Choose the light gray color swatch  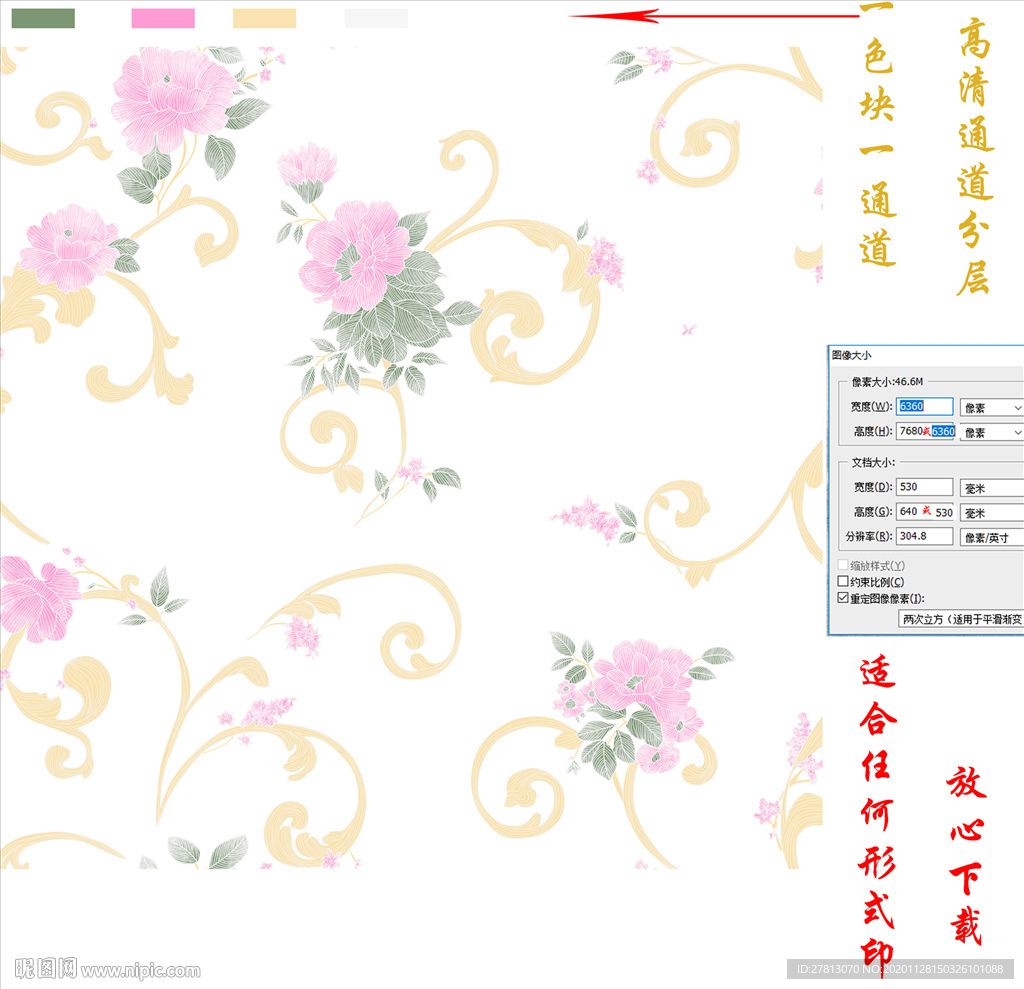click(x=376, y=18)
